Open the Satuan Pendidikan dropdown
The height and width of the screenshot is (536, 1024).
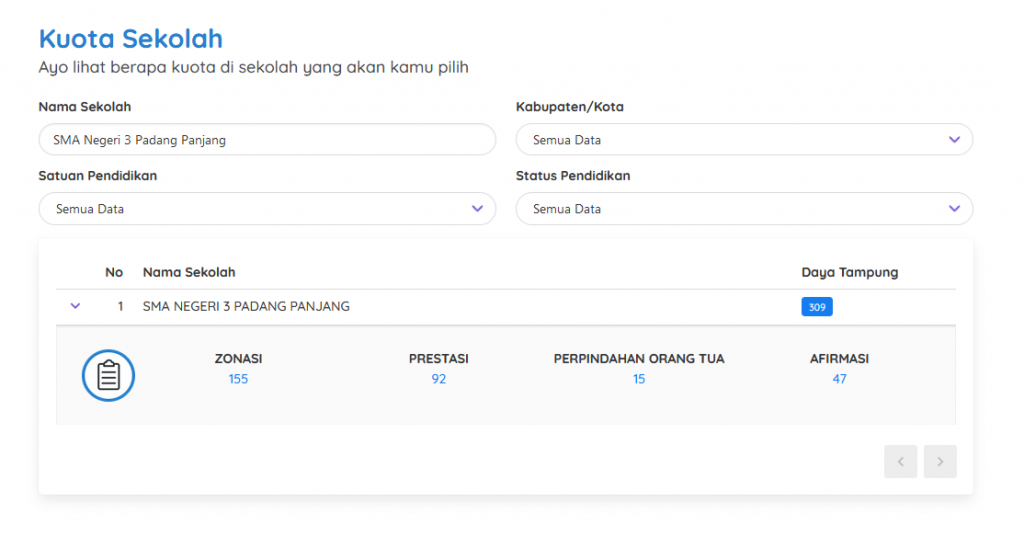pos(267,209)
